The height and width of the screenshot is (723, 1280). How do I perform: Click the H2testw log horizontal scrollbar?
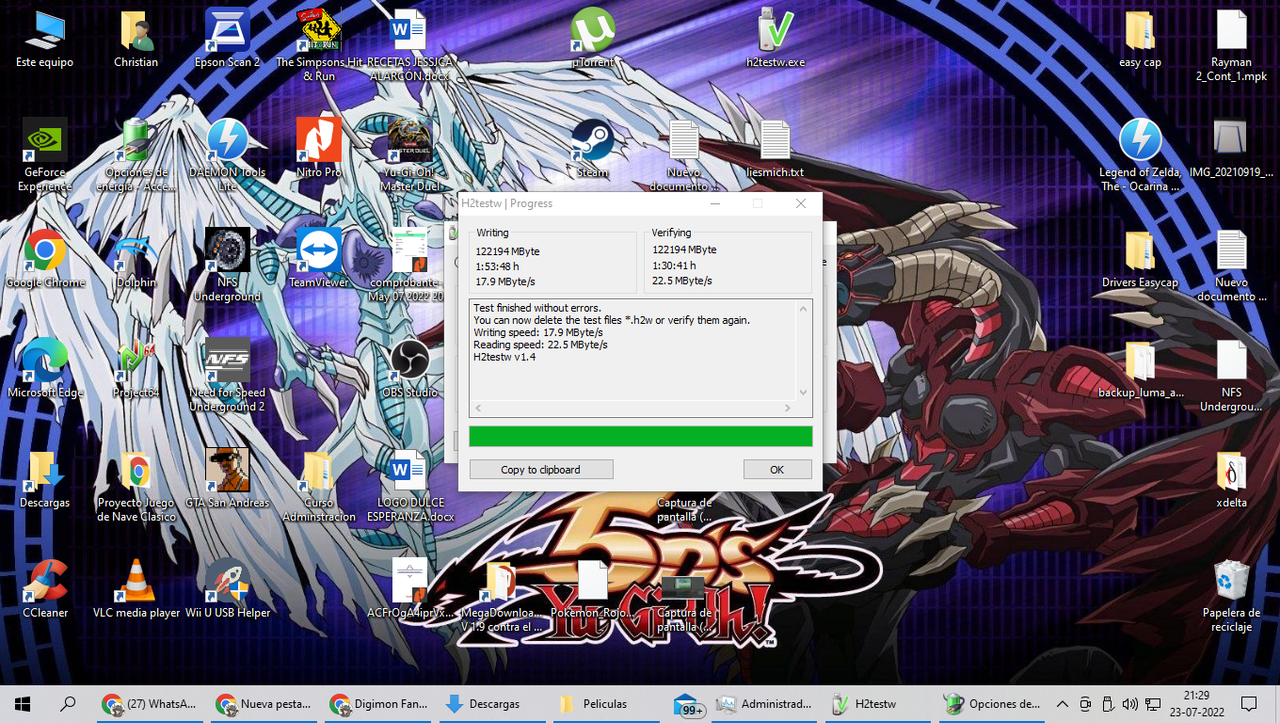click(x=634, y=408)
